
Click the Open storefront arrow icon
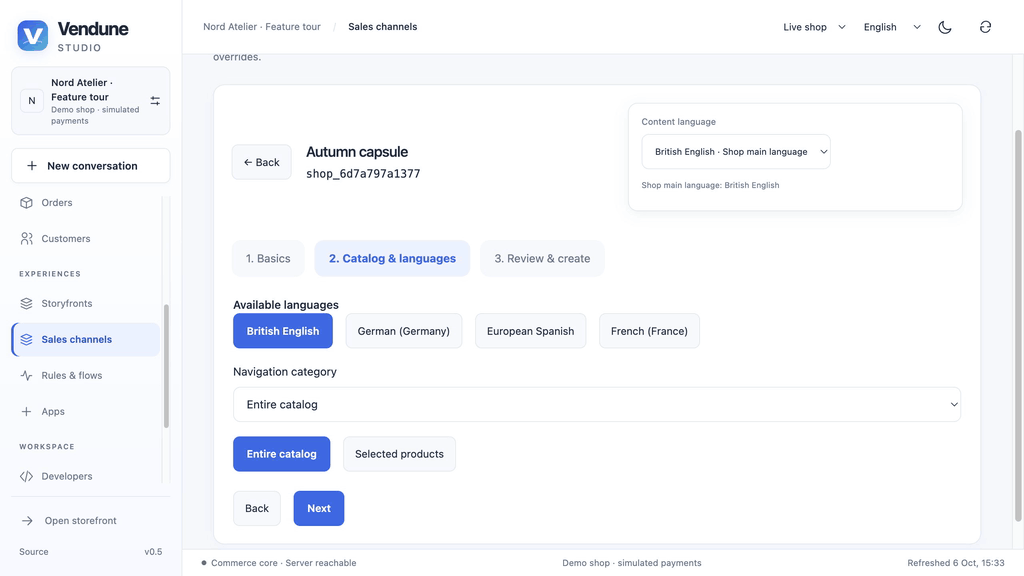(27, 520)
